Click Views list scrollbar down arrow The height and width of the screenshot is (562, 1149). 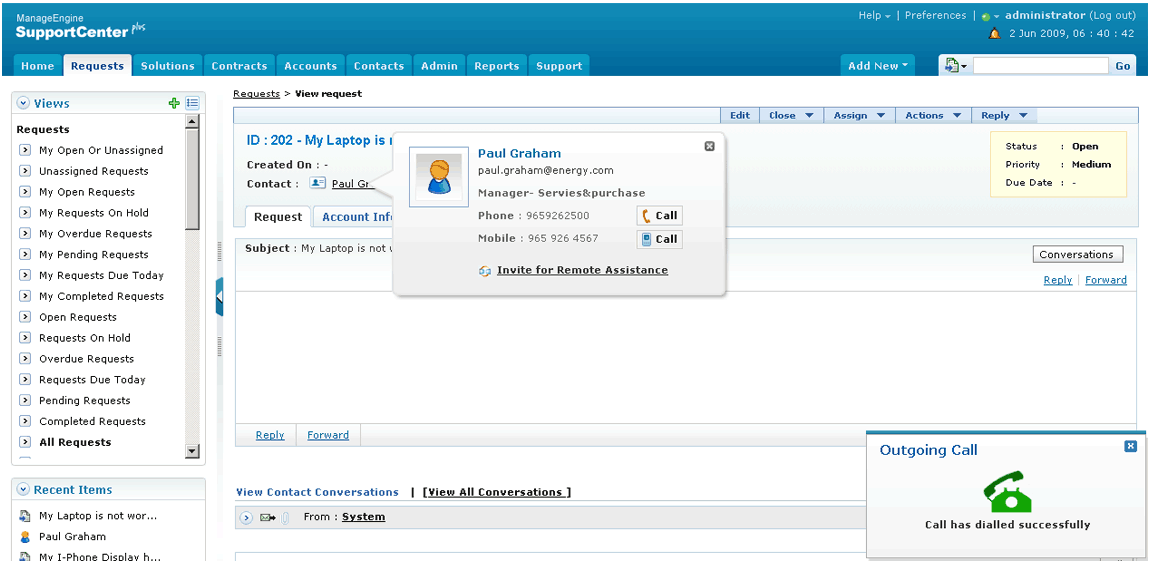192,451
